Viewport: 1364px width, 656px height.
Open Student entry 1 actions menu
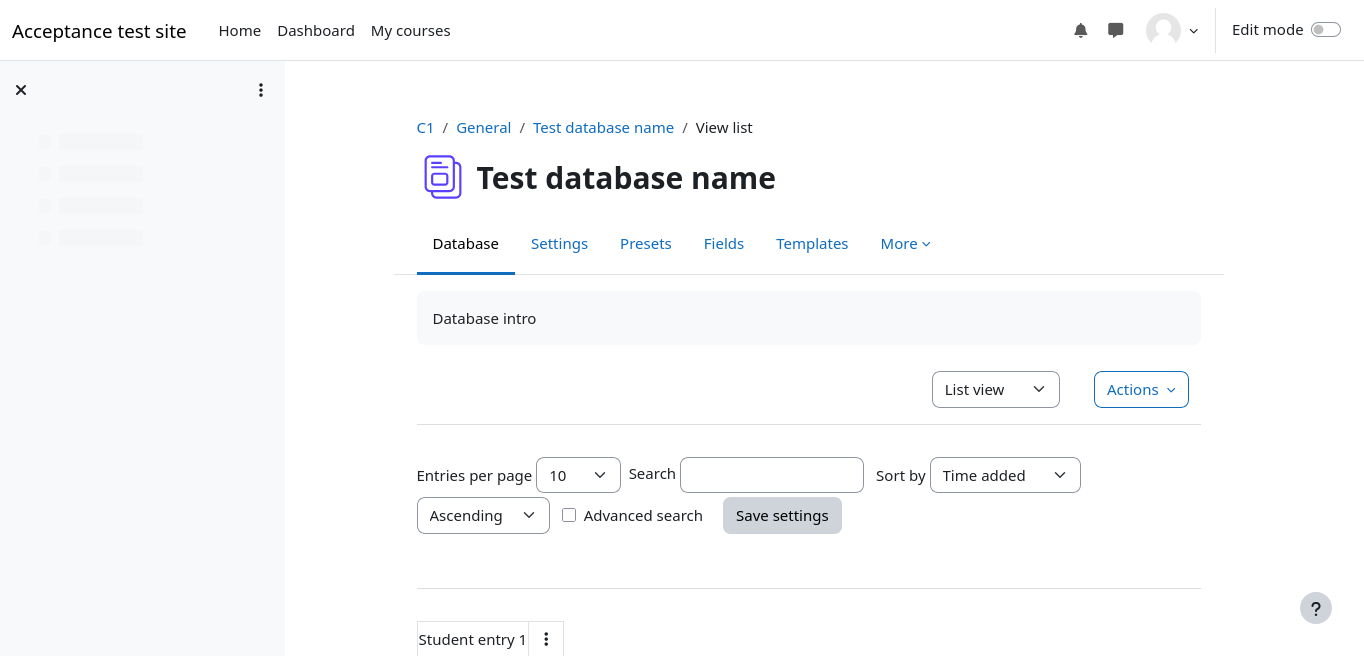click(546, 639)
